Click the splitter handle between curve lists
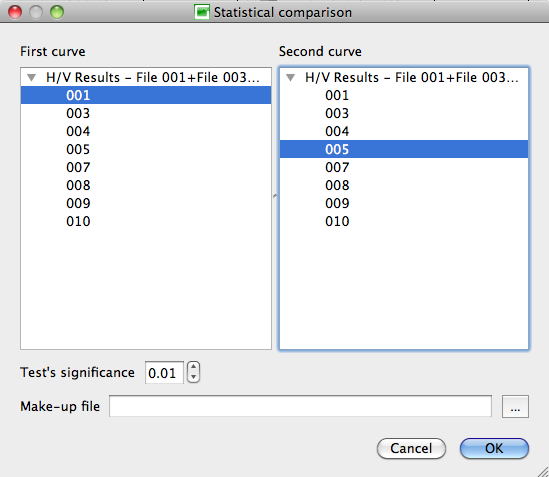 click(275, 196)
